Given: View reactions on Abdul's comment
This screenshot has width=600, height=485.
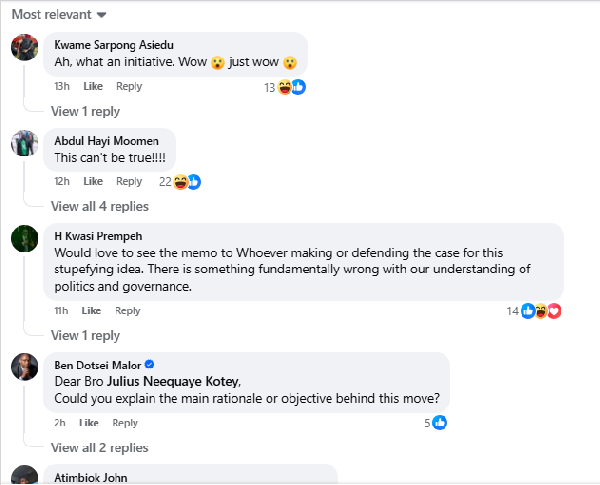Looking at the screenshot, I should tap(187, 182).
